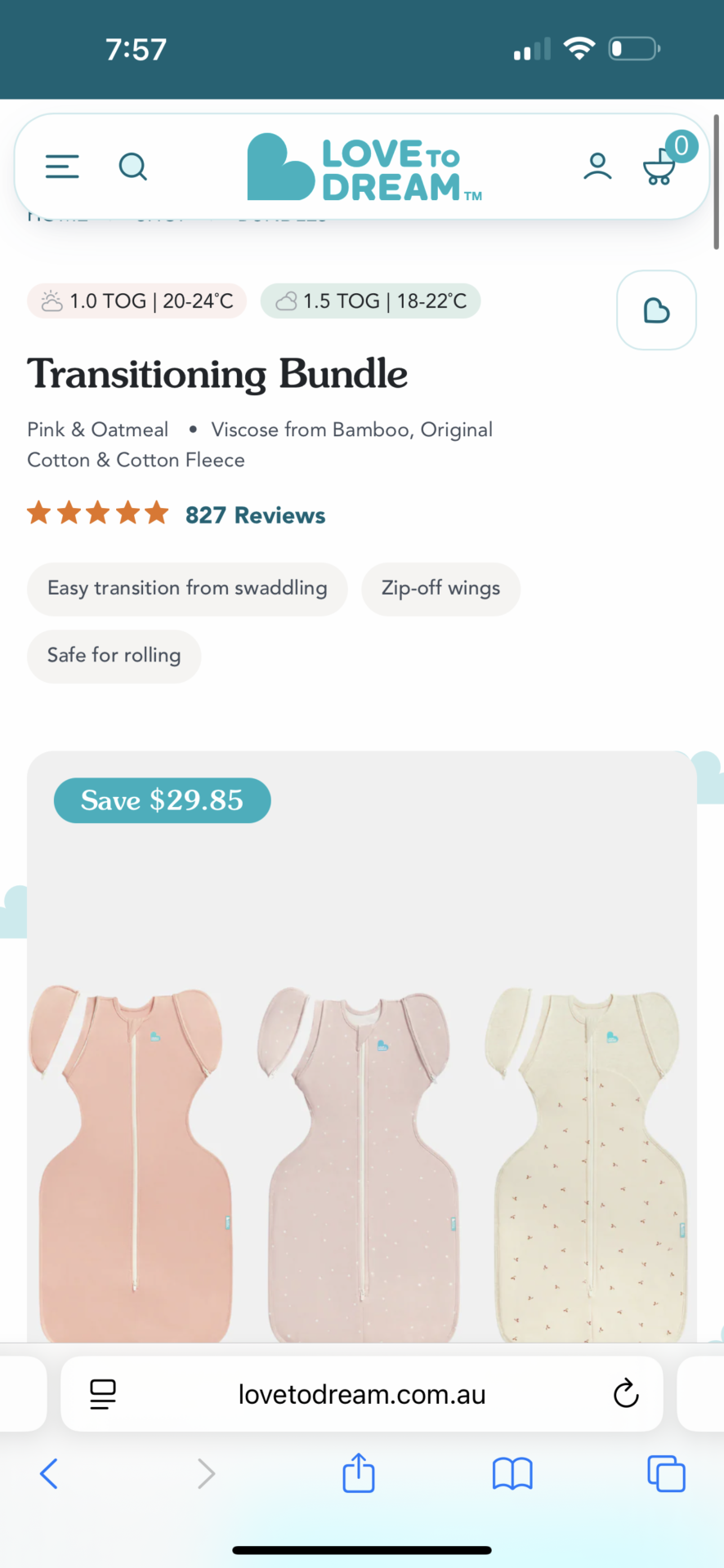Open the hamburger navigation menu

[x=61, y=166]
